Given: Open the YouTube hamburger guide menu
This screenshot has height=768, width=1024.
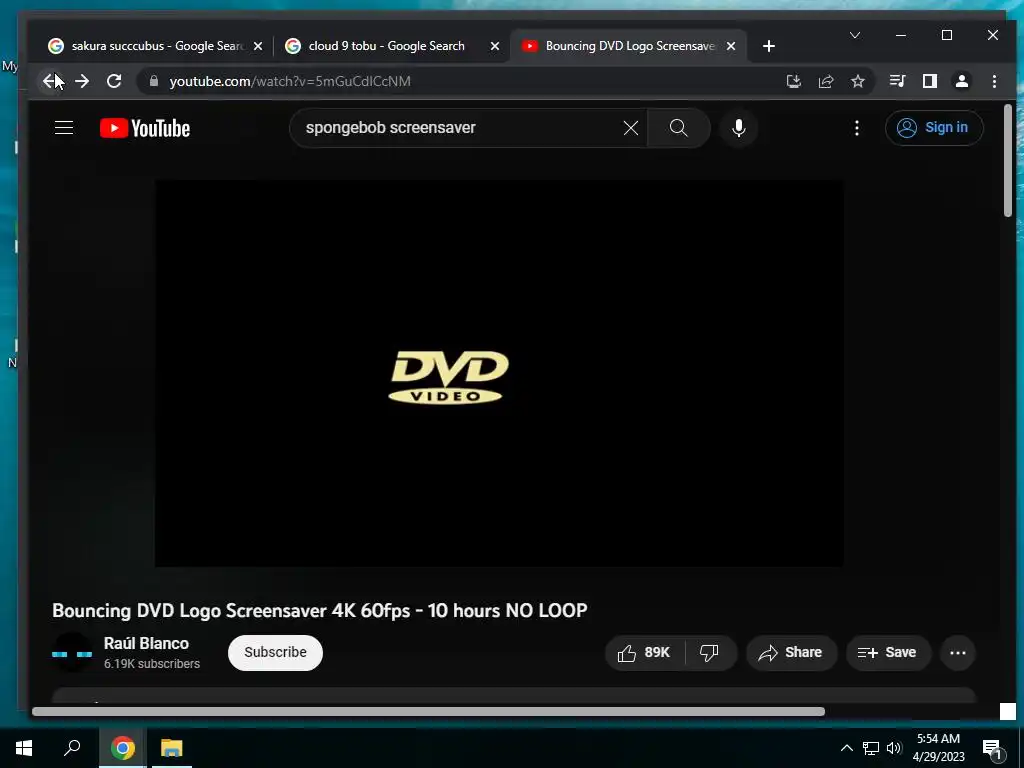Looking at the screenshot, I should coord(64,128).
